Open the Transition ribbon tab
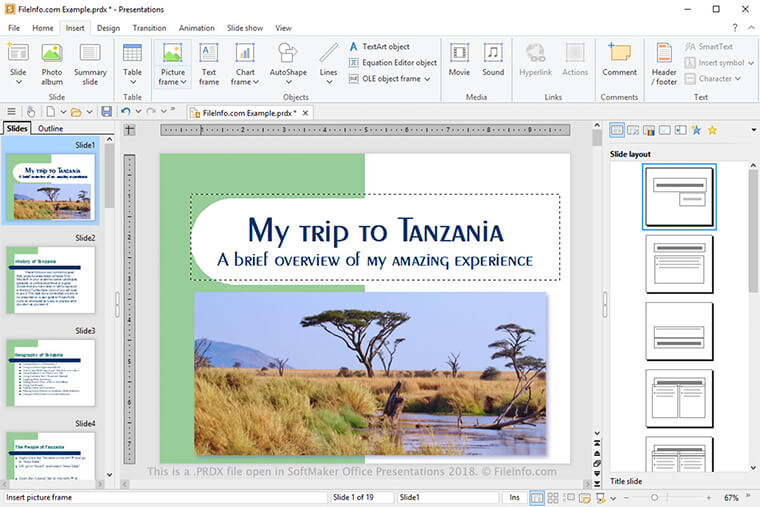760x507 pixels. pos(149,28)
